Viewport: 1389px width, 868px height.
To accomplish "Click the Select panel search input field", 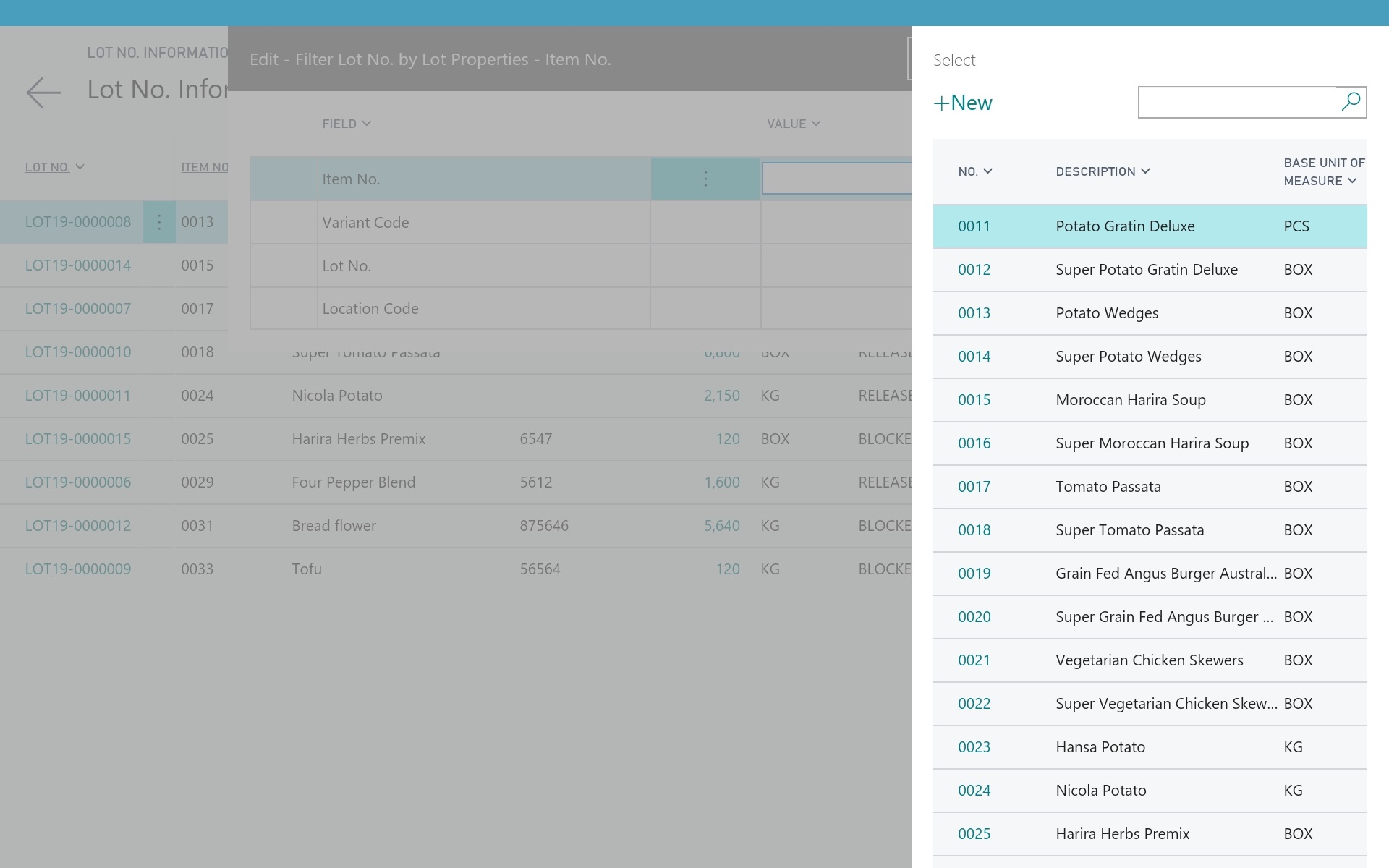I will 1237,102.
